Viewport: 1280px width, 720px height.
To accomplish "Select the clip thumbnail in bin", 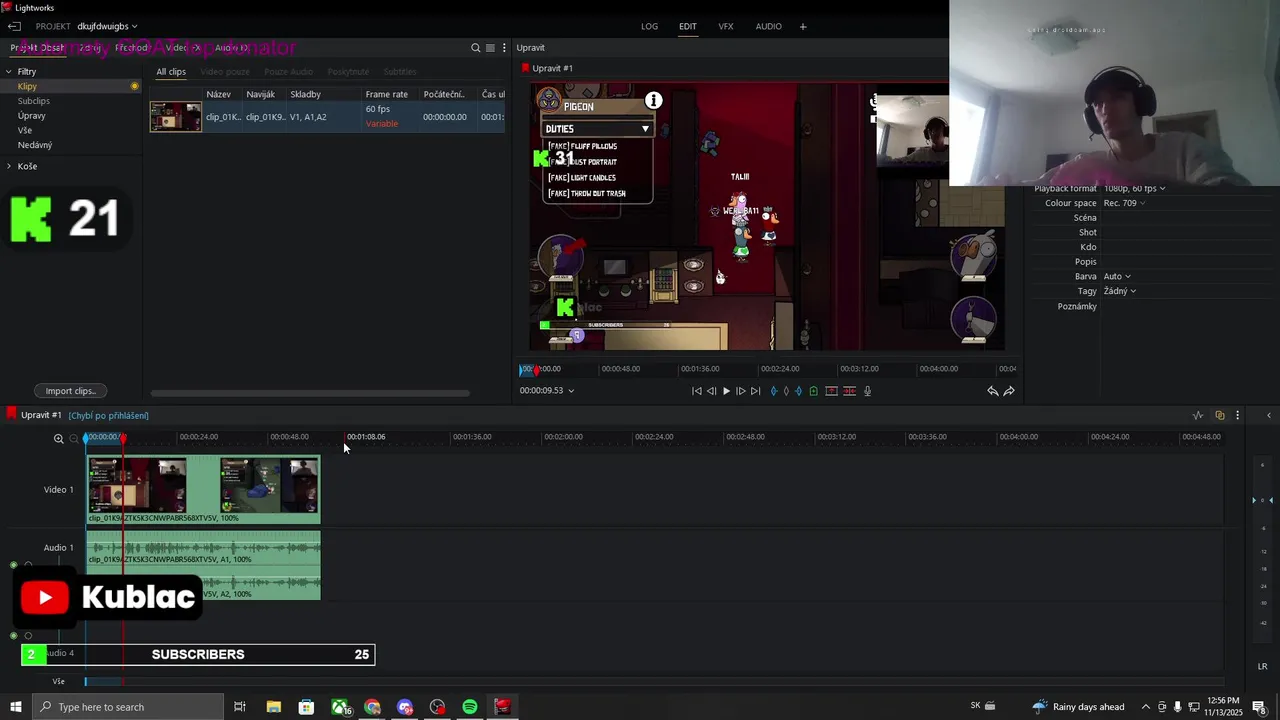I will pos(176,117).
